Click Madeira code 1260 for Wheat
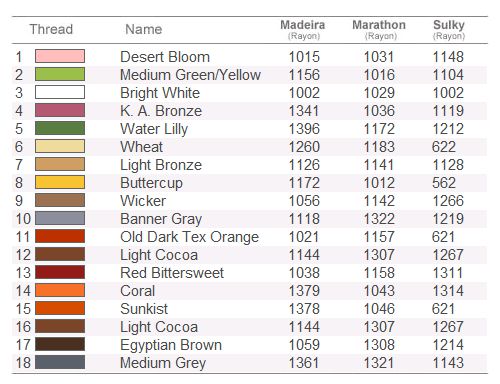This screenshot has height=384, width=500. click(304, 147)
